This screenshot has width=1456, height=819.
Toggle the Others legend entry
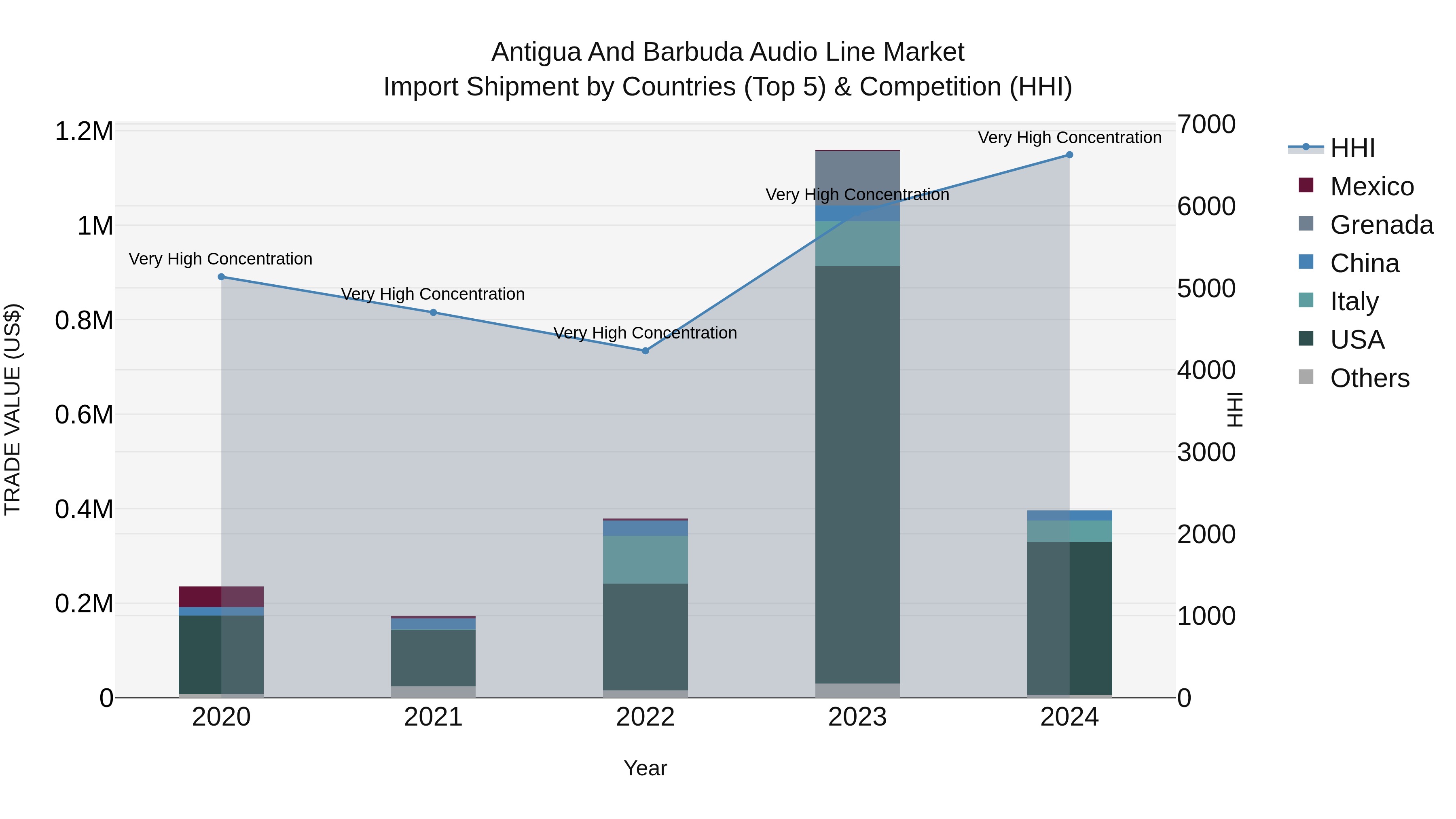[1354, 378]
